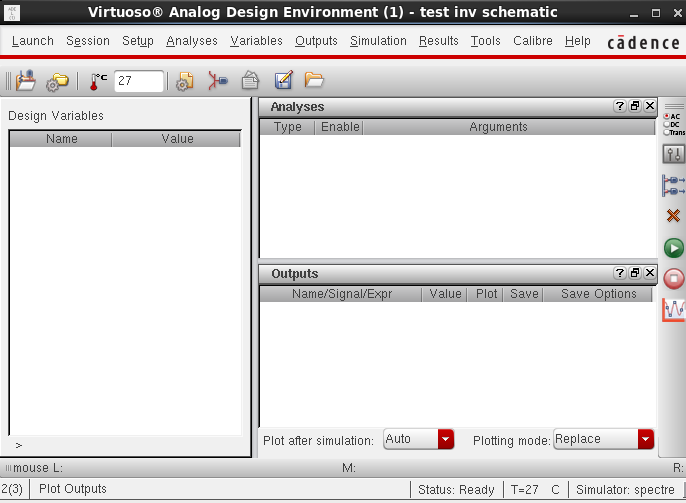Open the model libraries gear-document icon
Image resolution: width=686 pixels, height=503 pixels.
click(185, 81)
